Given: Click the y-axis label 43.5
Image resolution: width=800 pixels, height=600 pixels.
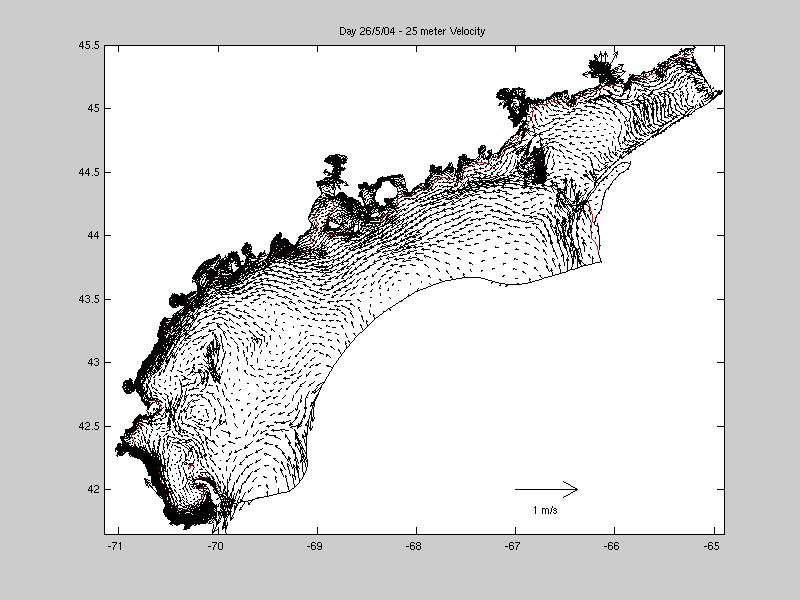Looking at the screenshot, I should click(x=89, y=299).
